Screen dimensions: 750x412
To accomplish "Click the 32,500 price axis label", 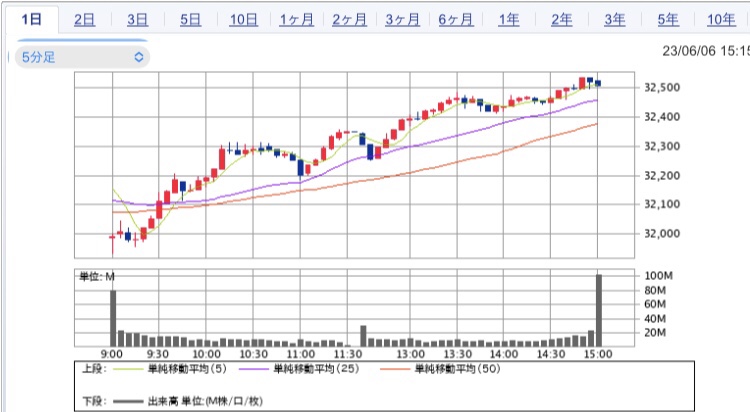I will click(x=662, y=88).
